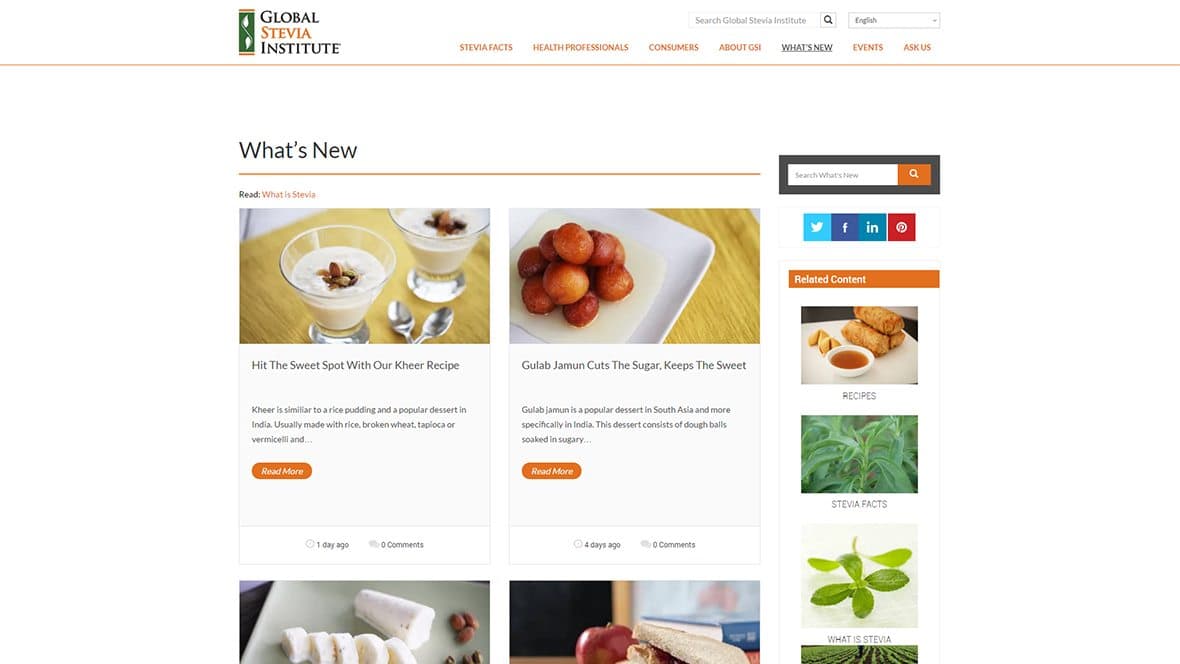Click the header search magnifier icon
The image size is (1180, 664).
pos(828,20)
